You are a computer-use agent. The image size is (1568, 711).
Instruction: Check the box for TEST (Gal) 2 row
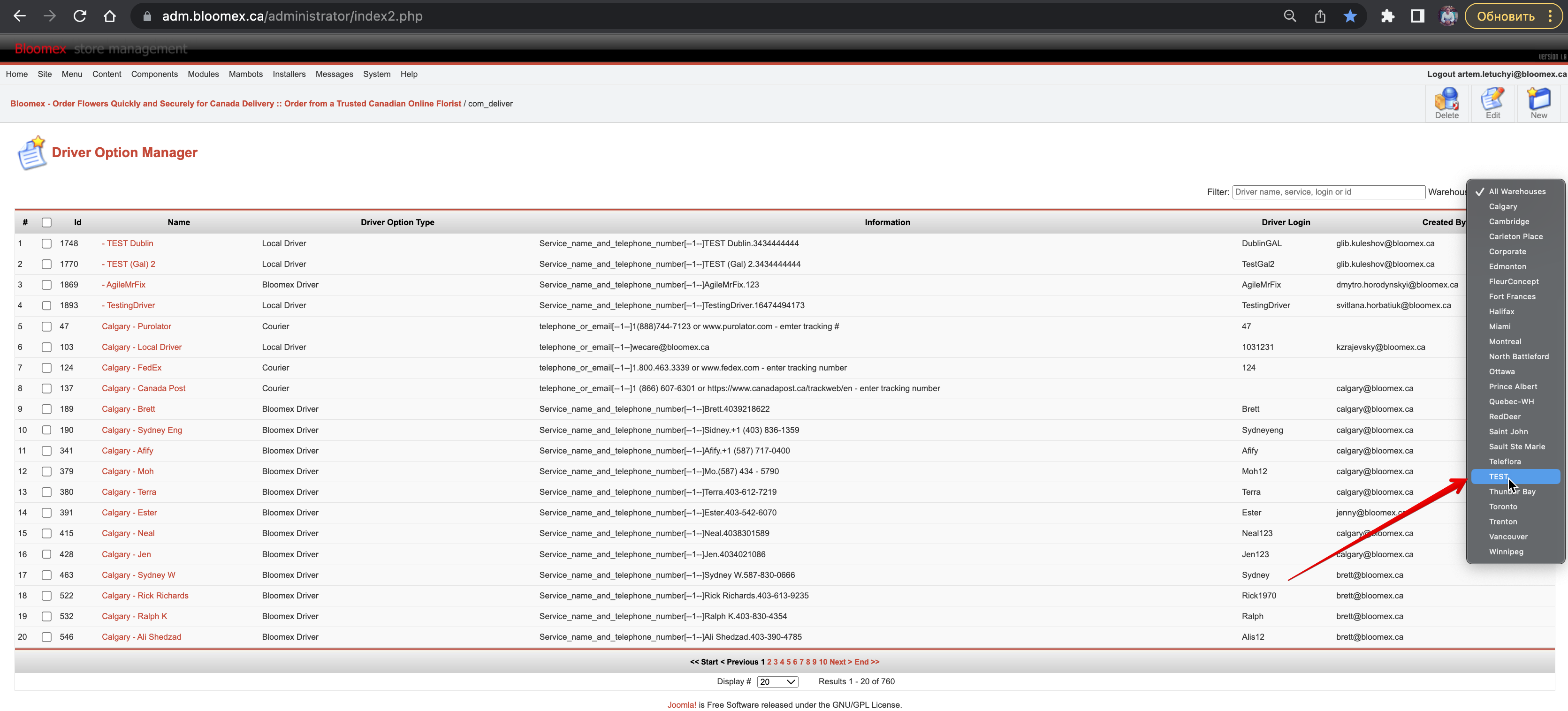[46, 264]
